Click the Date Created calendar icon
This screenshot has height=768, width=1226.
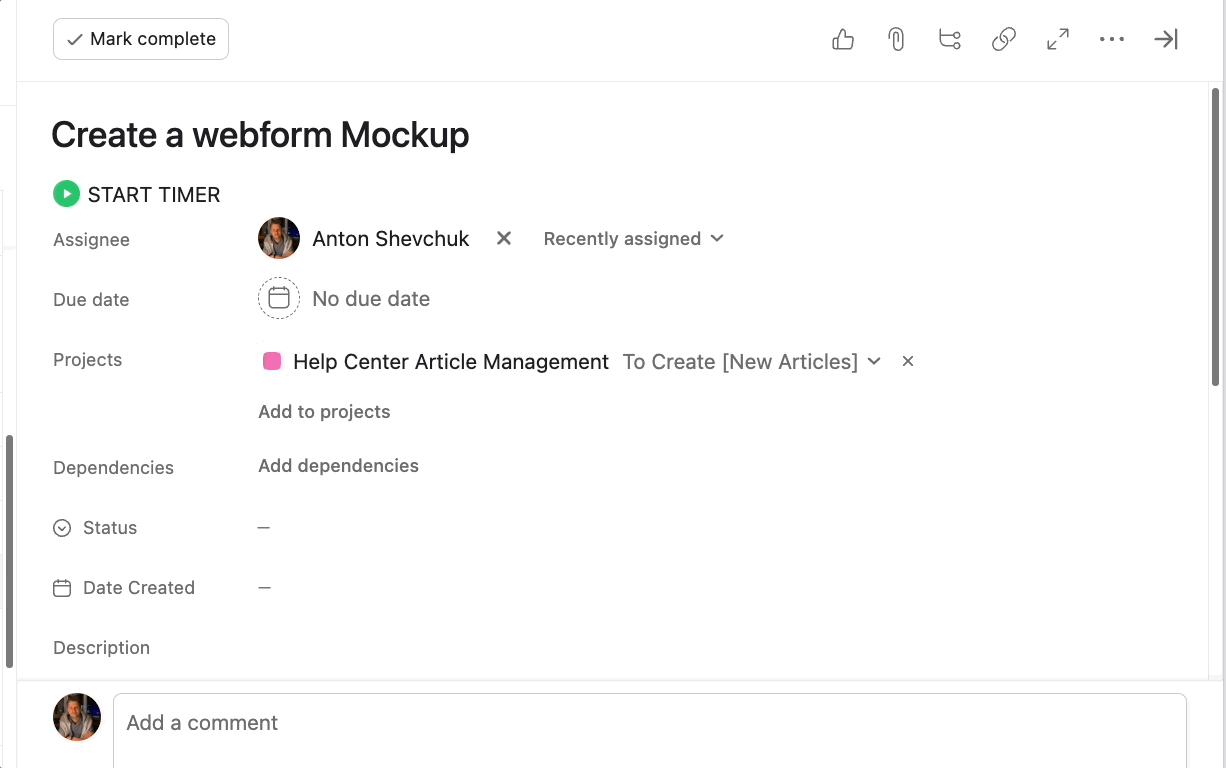pos(62,588)
